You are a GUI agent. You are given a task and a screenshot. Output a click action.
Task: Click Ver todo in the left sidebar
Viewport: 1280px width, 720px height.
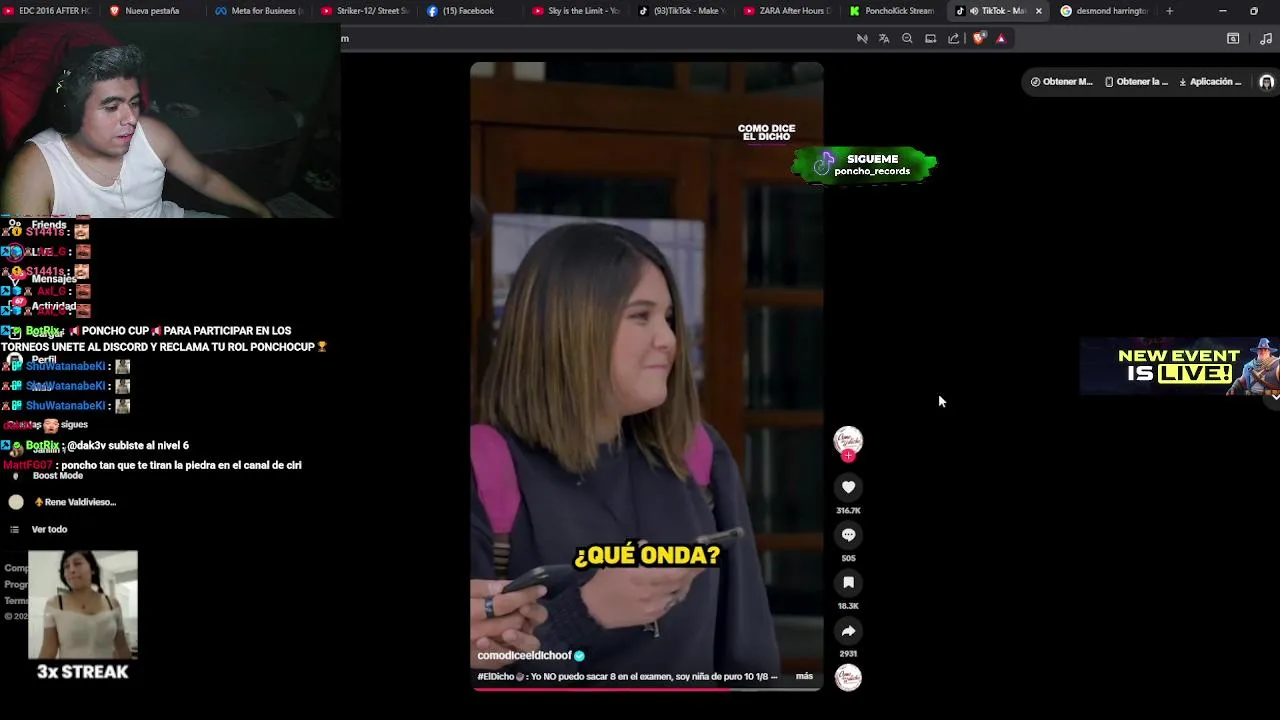[49, 529]
